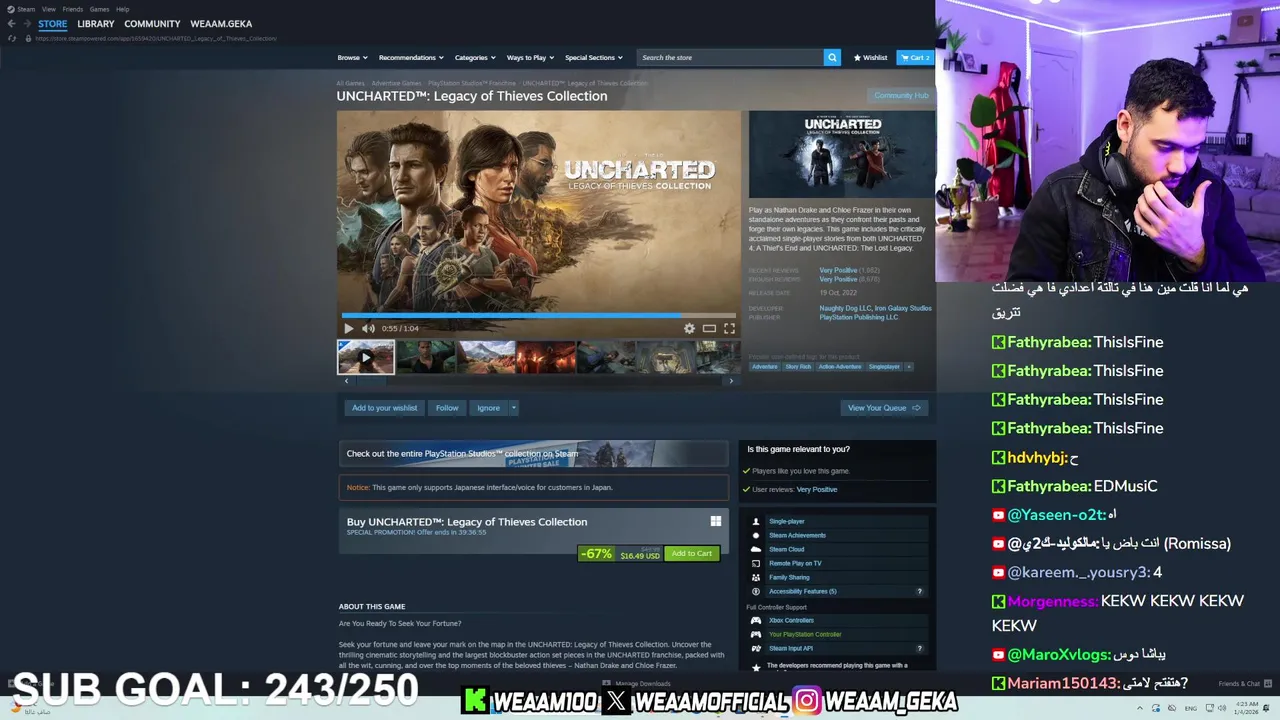Open the Help menu
Viewport: 1280px width, 720px height.
pos(122,9)
